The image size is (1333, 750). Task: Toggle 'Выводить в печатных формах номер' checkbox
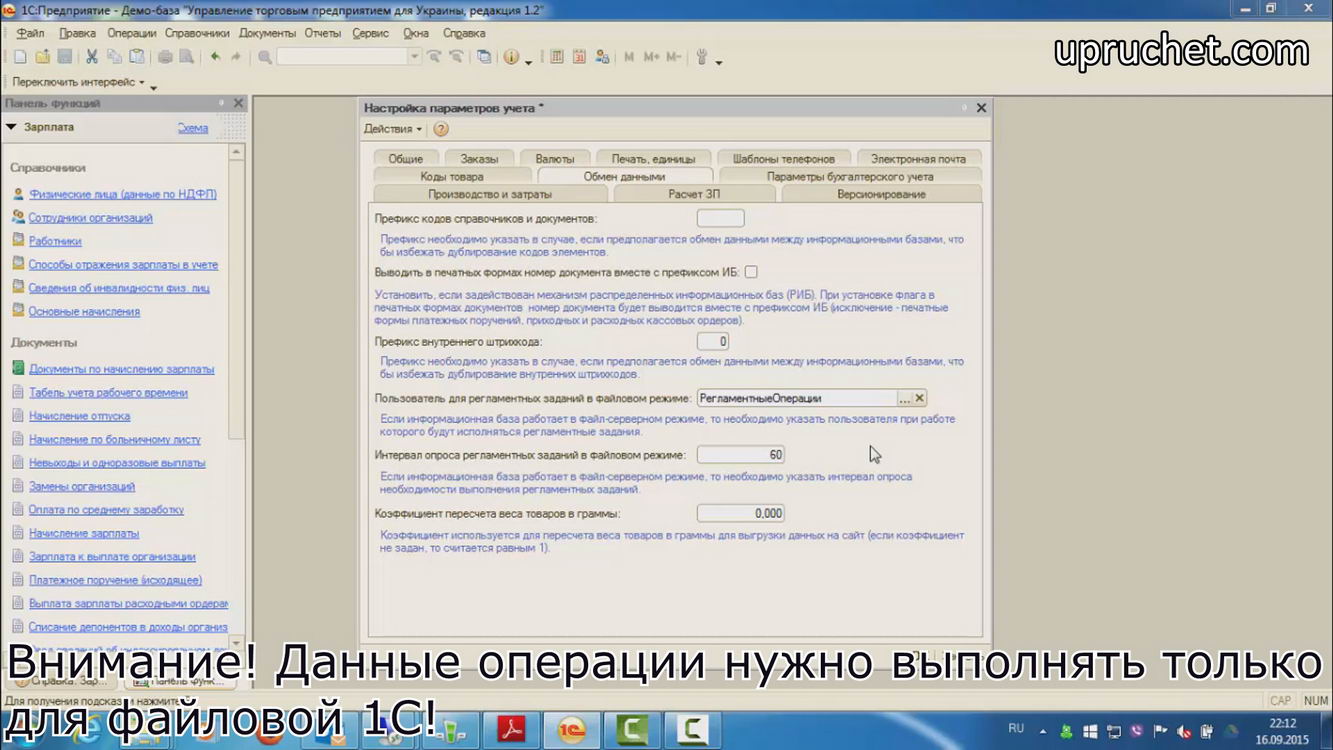click(751, 271)
